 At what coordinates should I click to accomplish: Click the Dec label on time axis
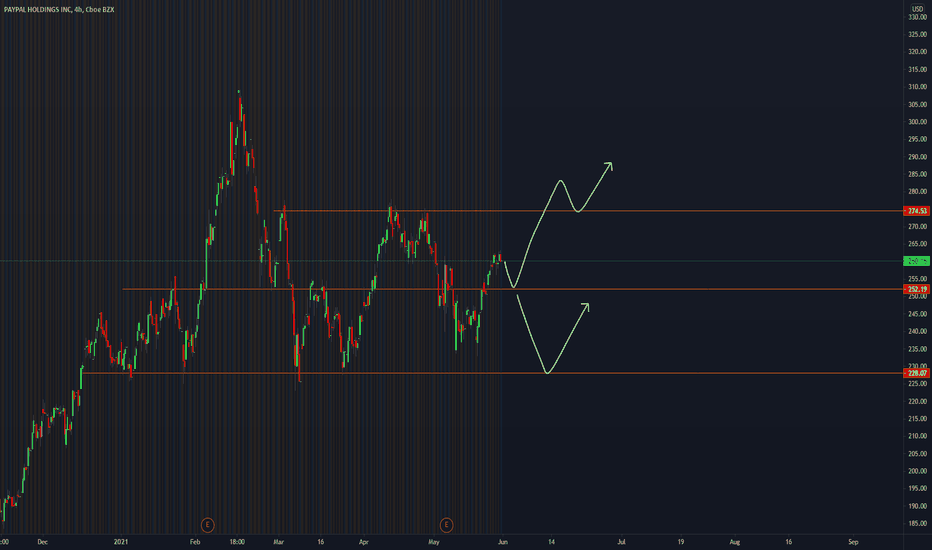42,542
